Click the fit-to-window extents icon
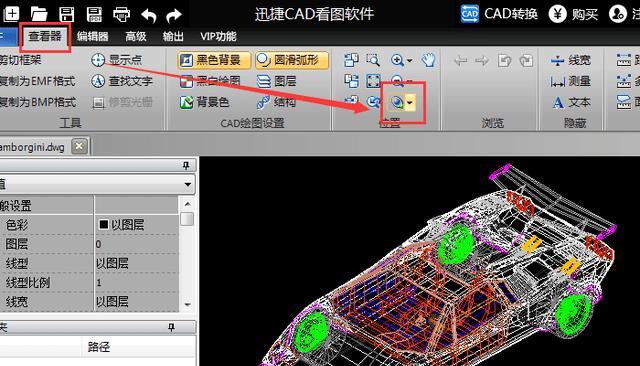The width and height of the screenshot is (640, 366). (373, 81)
